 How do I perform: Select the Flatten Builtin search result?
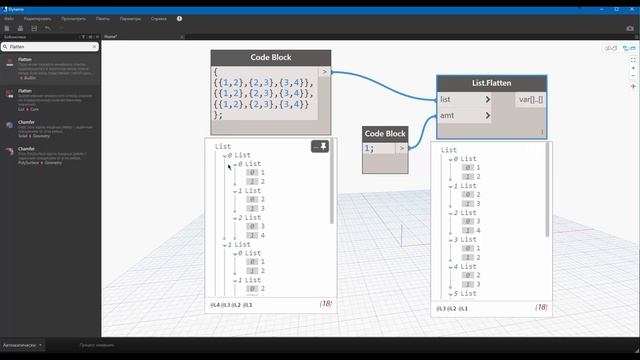tap(50, 68)
